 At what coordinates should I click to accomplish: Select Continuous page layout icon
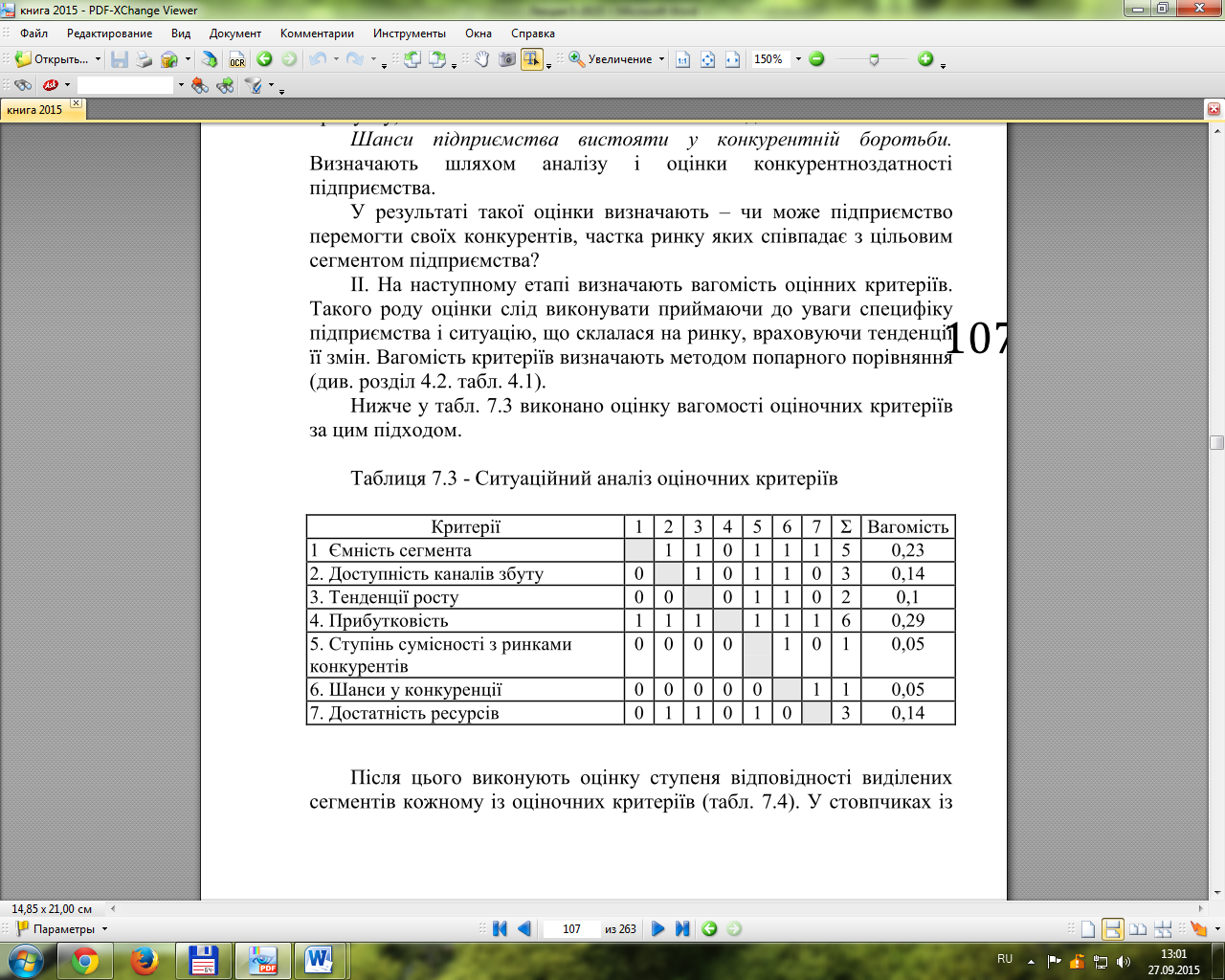pos(1112,928)
